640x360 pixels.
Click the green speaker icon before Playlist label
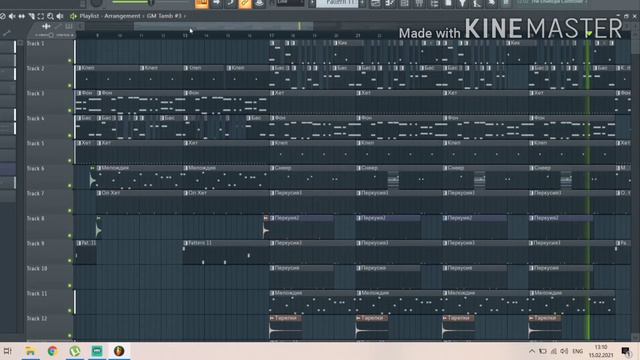73,16
